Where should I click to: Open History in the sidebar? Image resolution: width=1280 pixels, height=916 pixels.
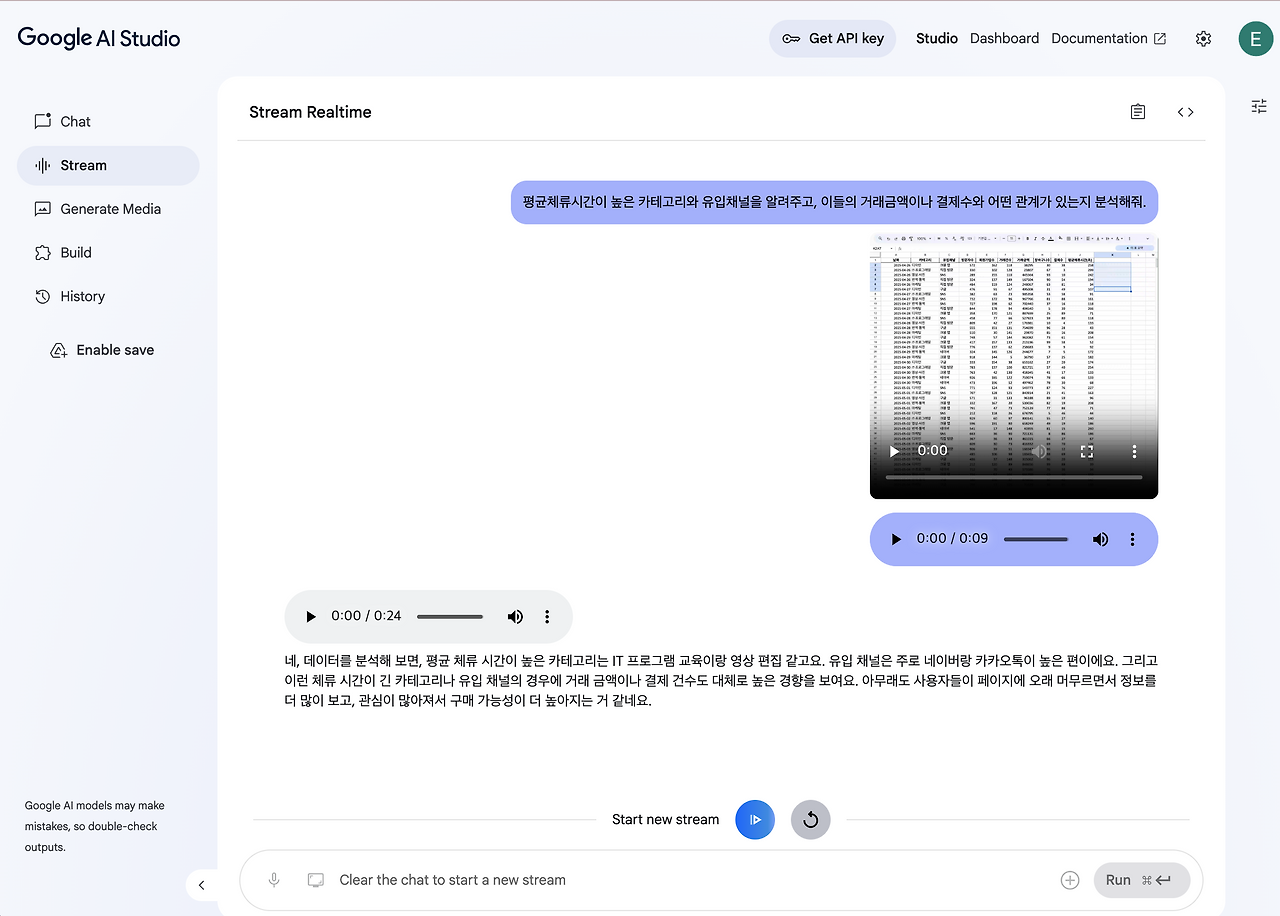[108, 297]
